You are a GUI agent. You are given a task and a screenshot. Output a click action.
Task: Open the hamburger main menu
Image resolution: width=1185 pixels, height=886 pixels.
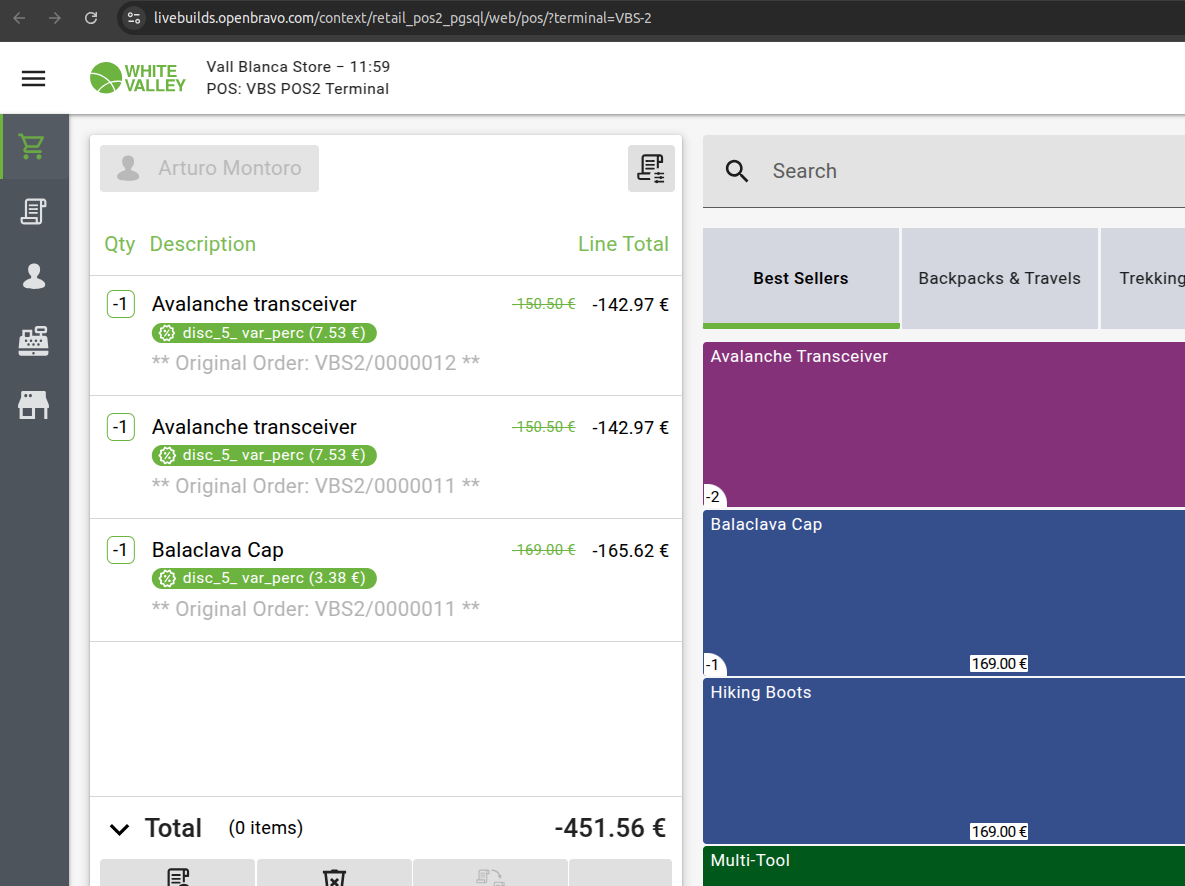(34, 79)
